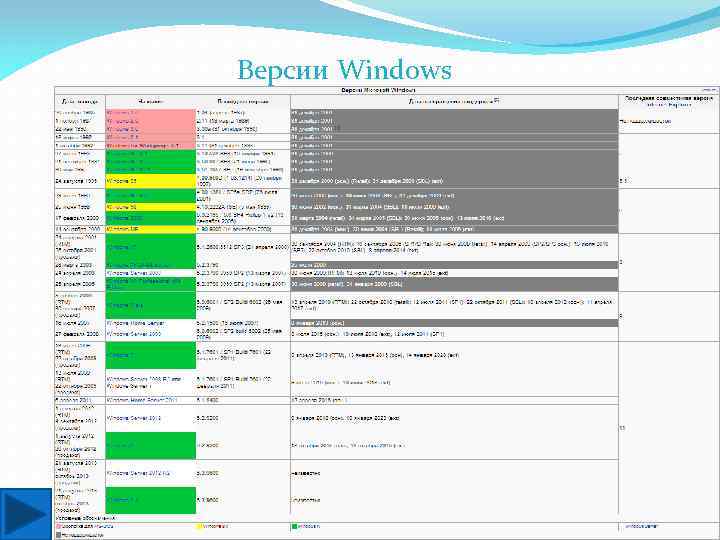Click the yellow 'Windows 95' cell
Screen dimensions: 720x540
click(x=151, y=181)
